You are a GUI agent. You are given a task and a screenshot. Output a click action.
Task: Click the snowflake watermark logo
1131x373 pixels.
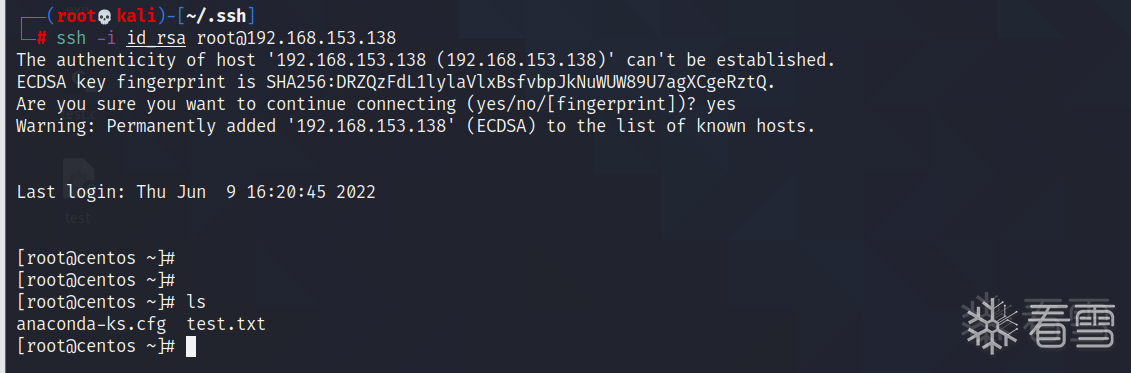[x=992, y=322]
